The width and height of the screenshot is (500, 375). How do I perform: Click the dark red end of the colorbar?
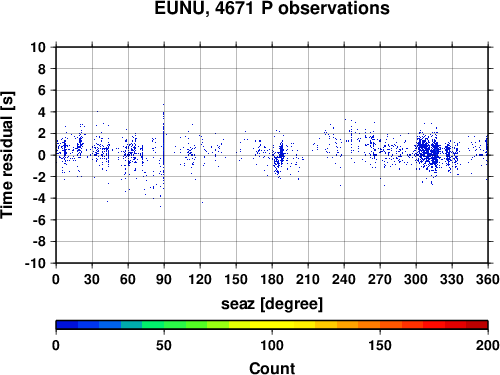click(x=477, y=325)
